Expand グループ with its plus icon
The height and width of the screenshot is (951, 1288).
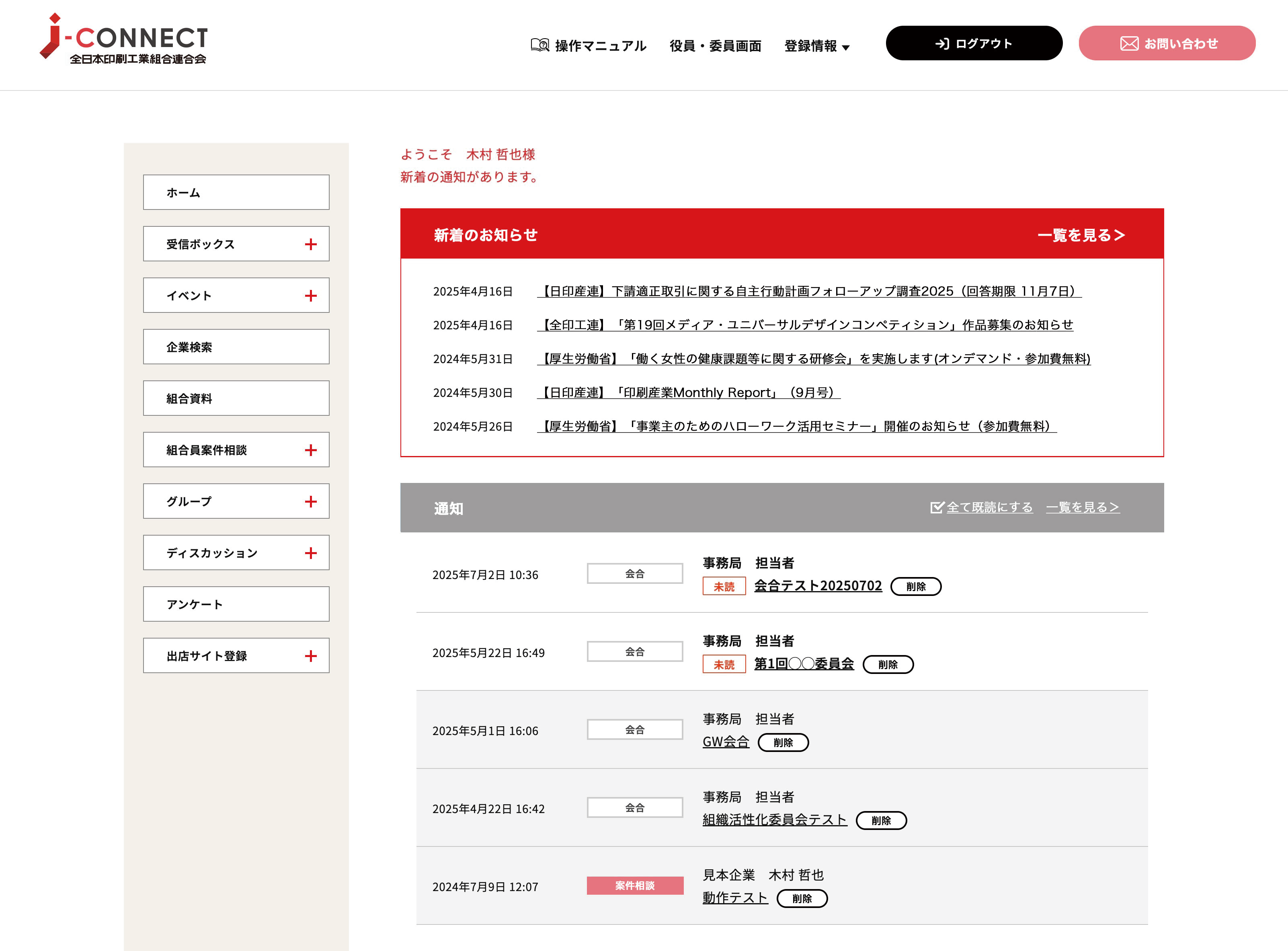311,501
